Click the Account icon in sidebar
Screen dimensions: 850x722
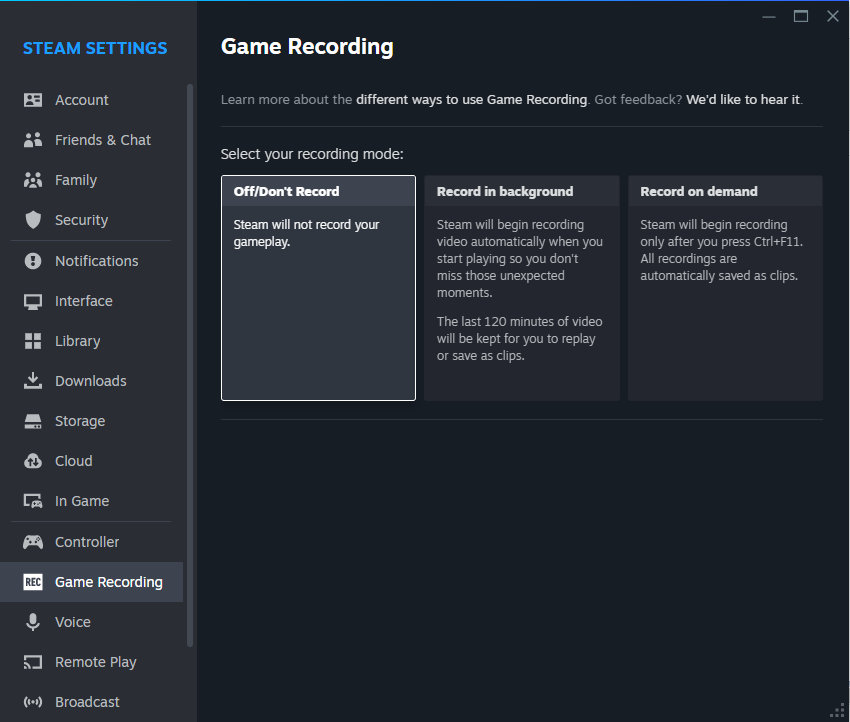33,100
